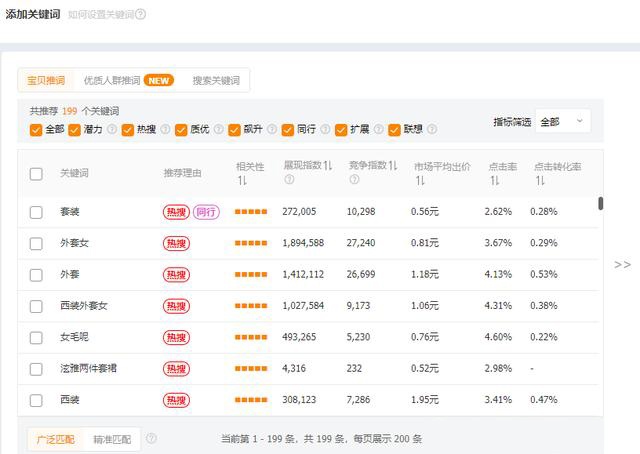Click the 热搜 tag in 外套女 row

(176, 243)
